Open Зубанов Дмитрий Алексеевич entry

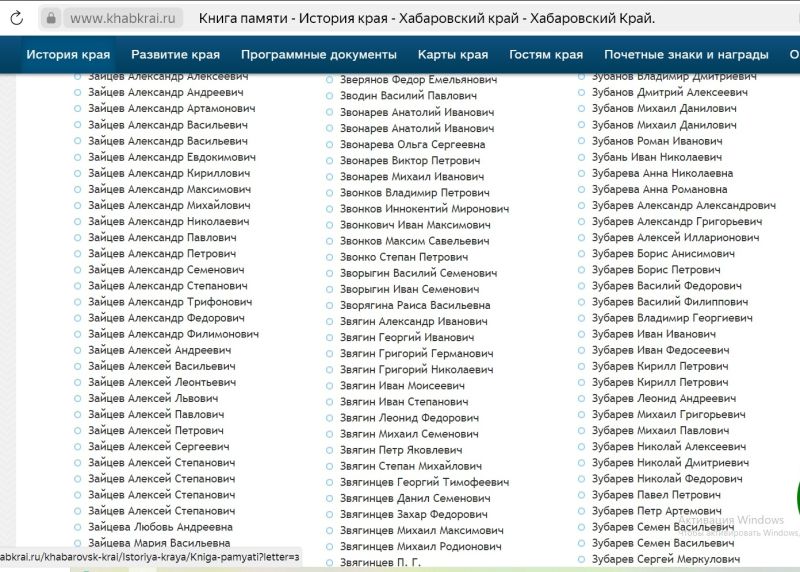670,92
